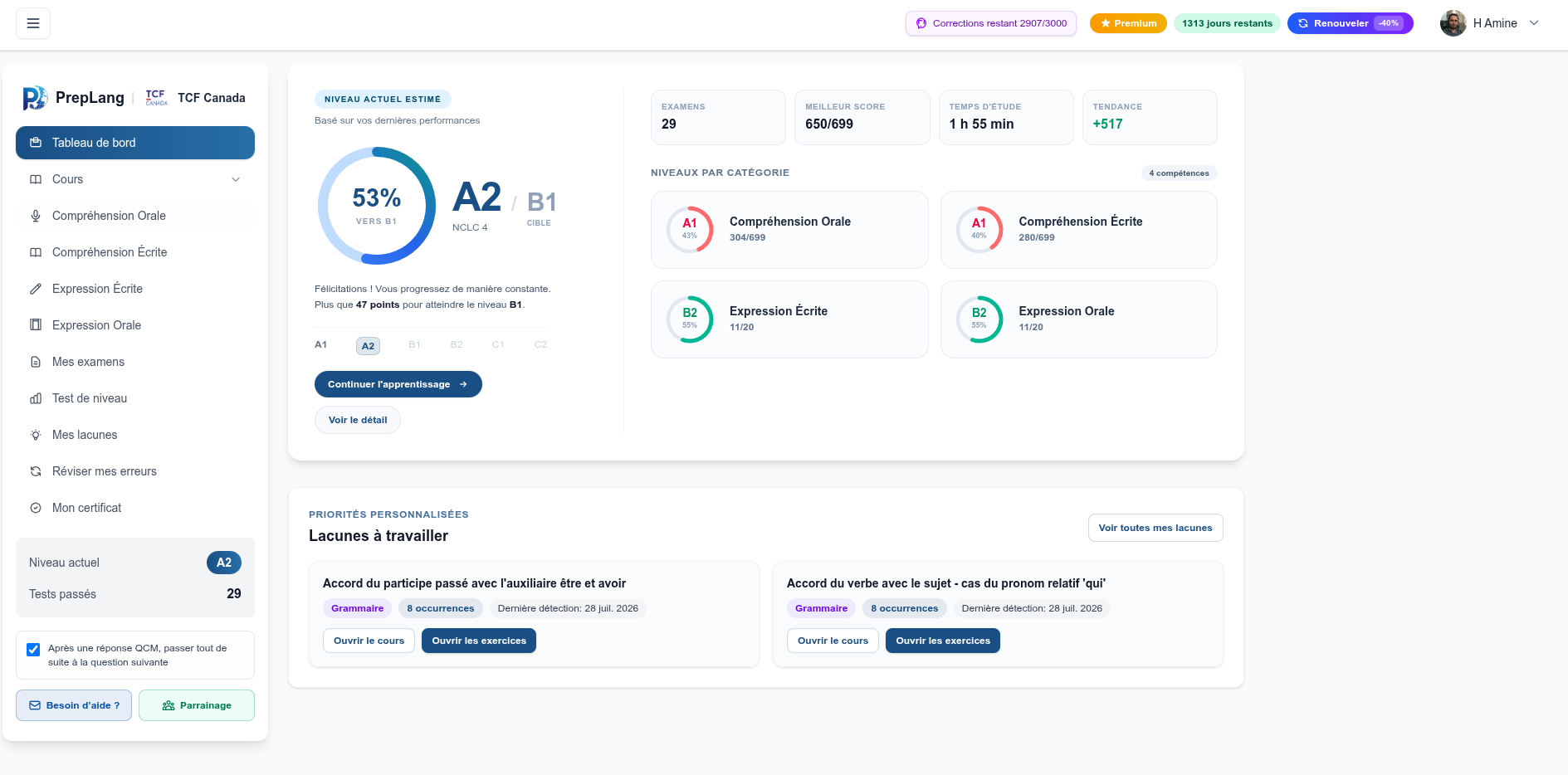Click the Expression Orale sidebar icon

pyautogui.click(x=36, y=325)
